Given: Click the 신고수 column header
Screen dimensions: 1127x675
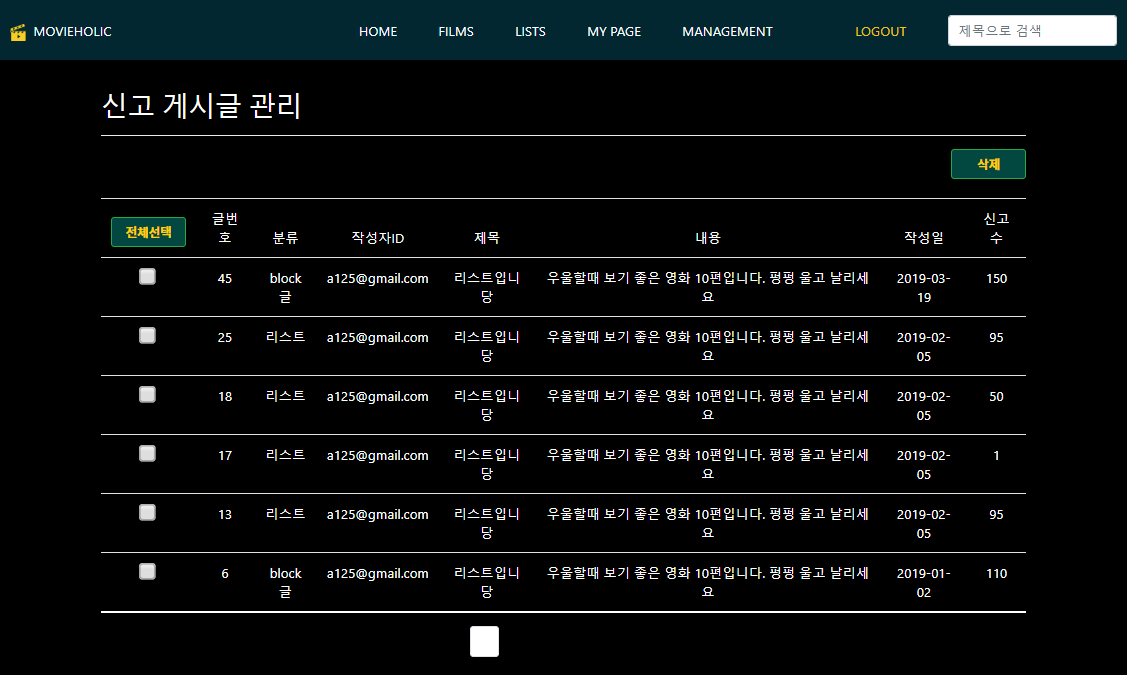Looking at the screenshot, I should (x=996, y=228).
